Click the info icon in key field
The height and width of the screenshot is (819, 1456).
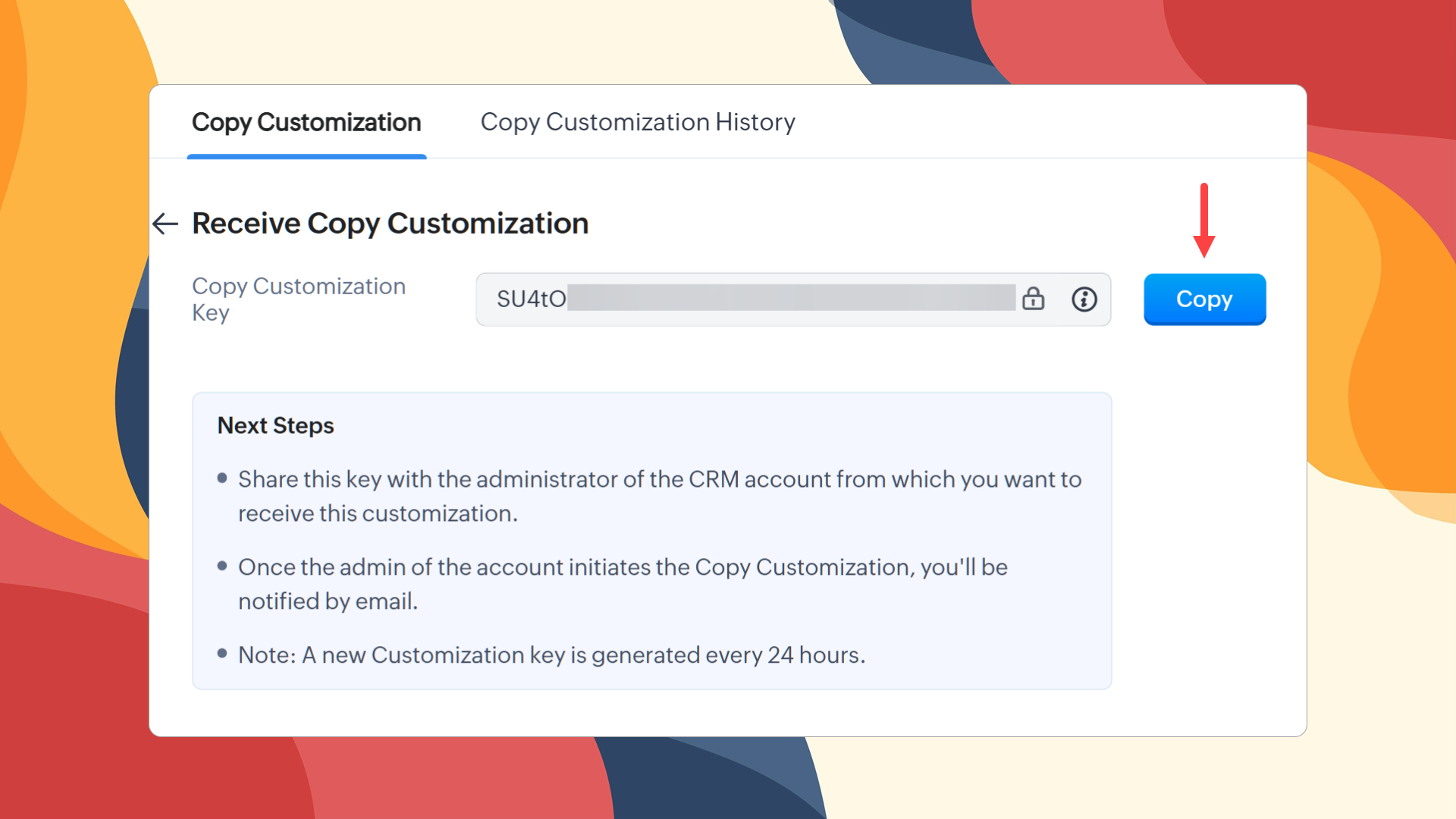click(x=1084, y=299)
